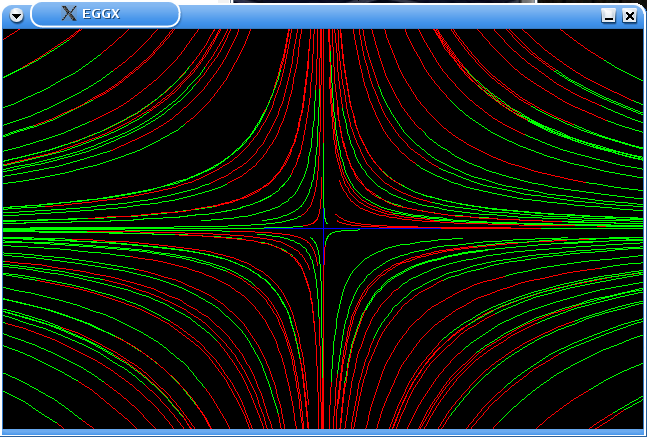Click the saddle point where curves converge
Viewport: 647px width, 437px height.
(323, 229)
